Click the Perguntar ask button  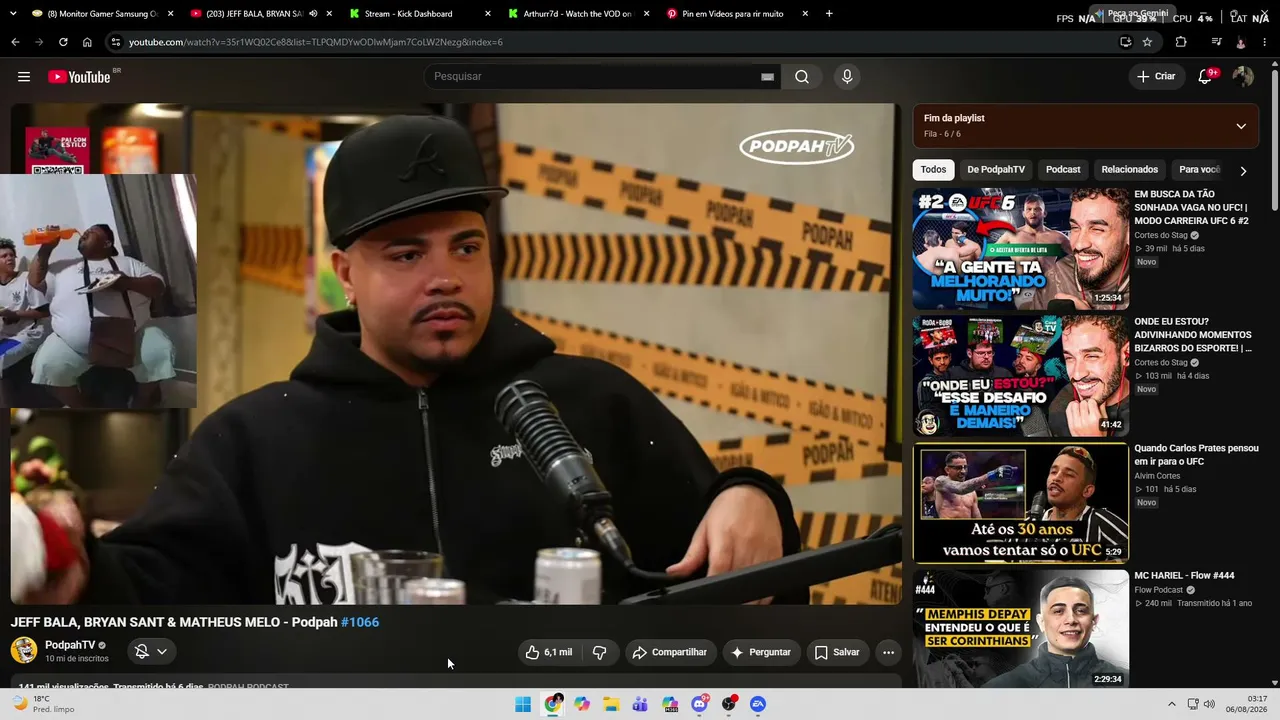point(761,652)
